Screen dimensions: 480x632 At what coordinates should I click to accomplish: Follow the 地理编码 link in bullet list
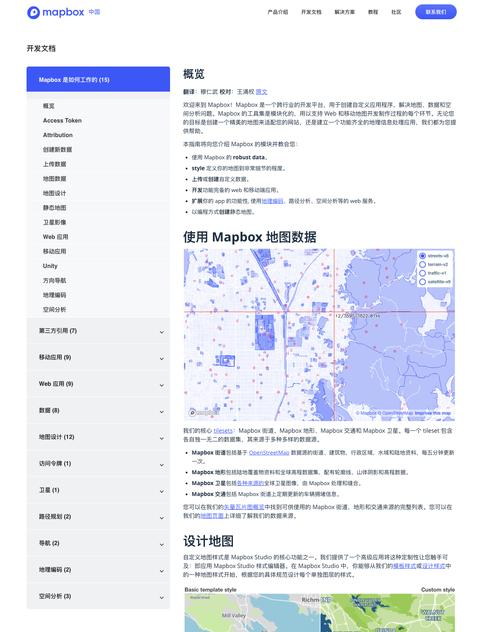[272, 201]
